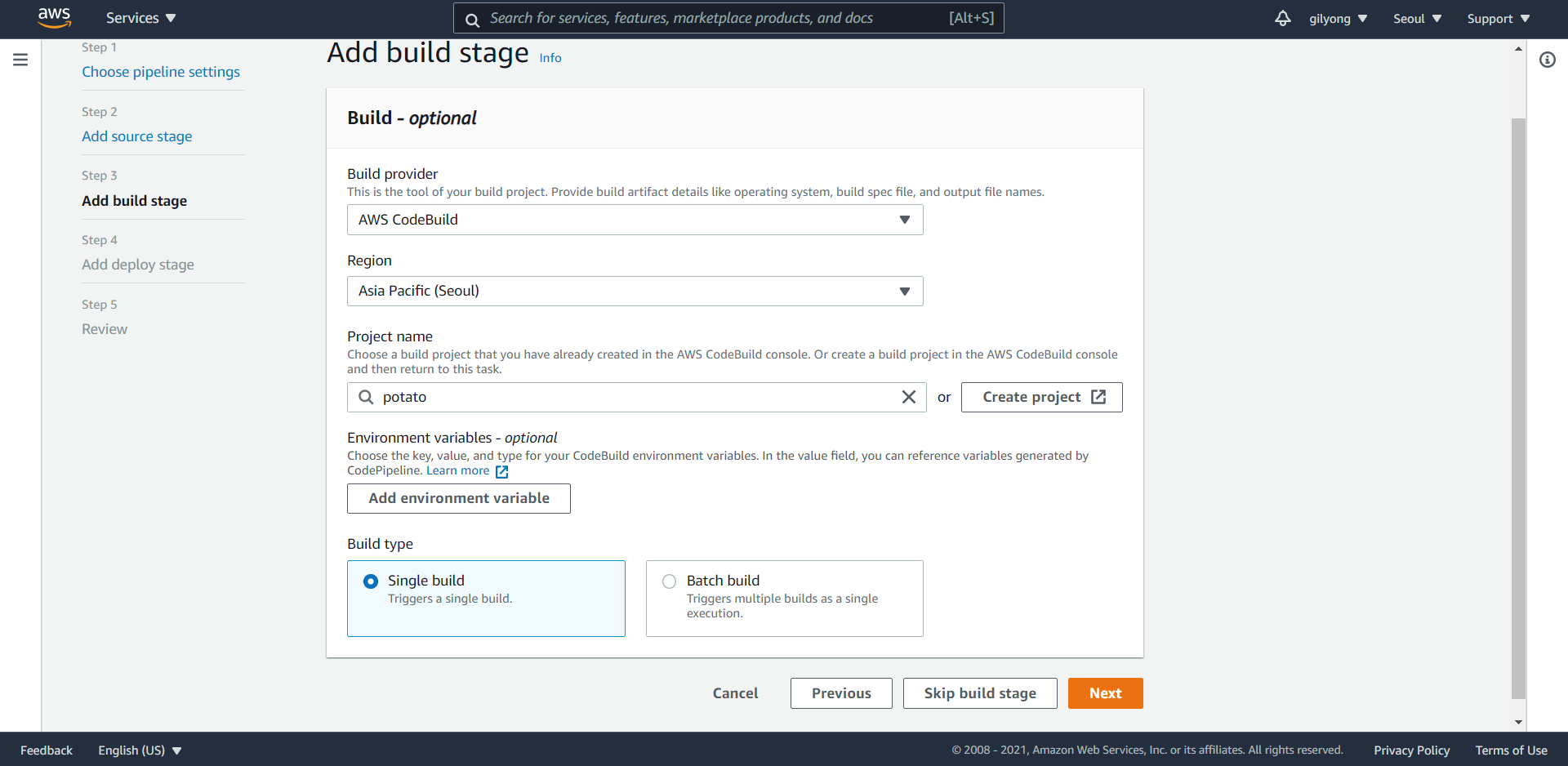The height and width of the screenshot is (766, 1568).
Task: Open the left navigation hamburger menu
Action: pyautogui.click(x=20, y=60)
